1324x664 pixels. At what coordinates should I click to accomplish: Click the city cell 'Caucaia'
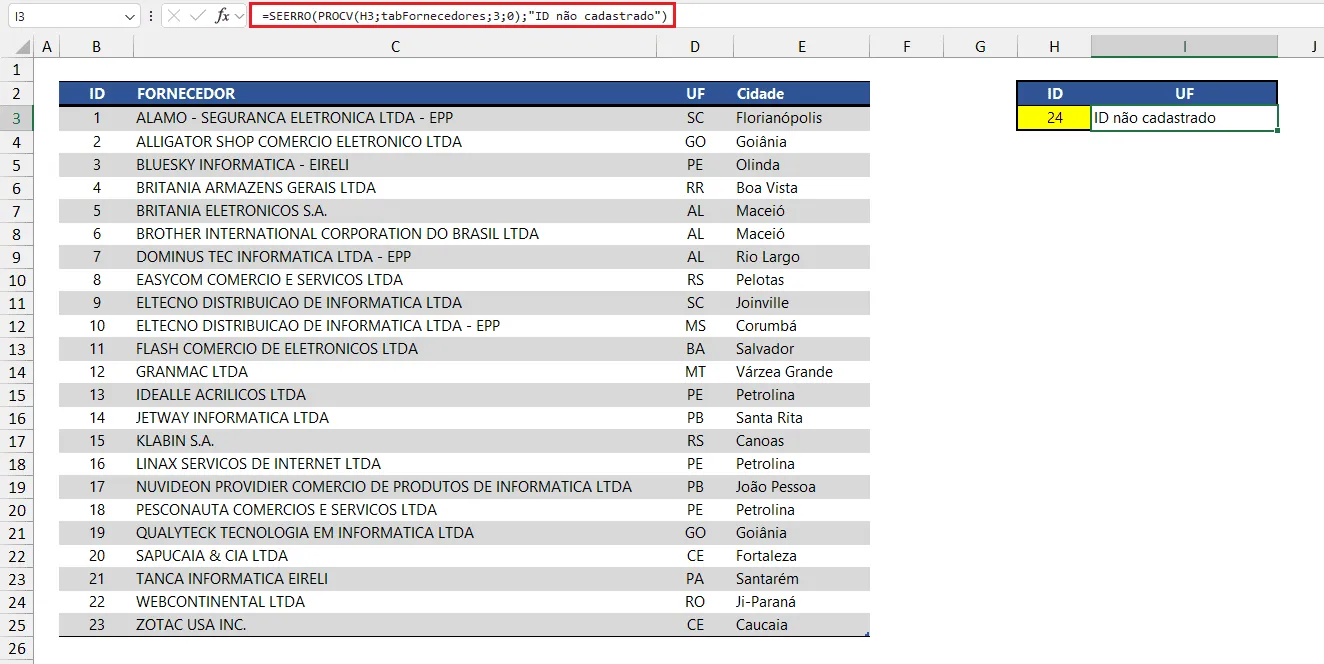click(801, 624)
